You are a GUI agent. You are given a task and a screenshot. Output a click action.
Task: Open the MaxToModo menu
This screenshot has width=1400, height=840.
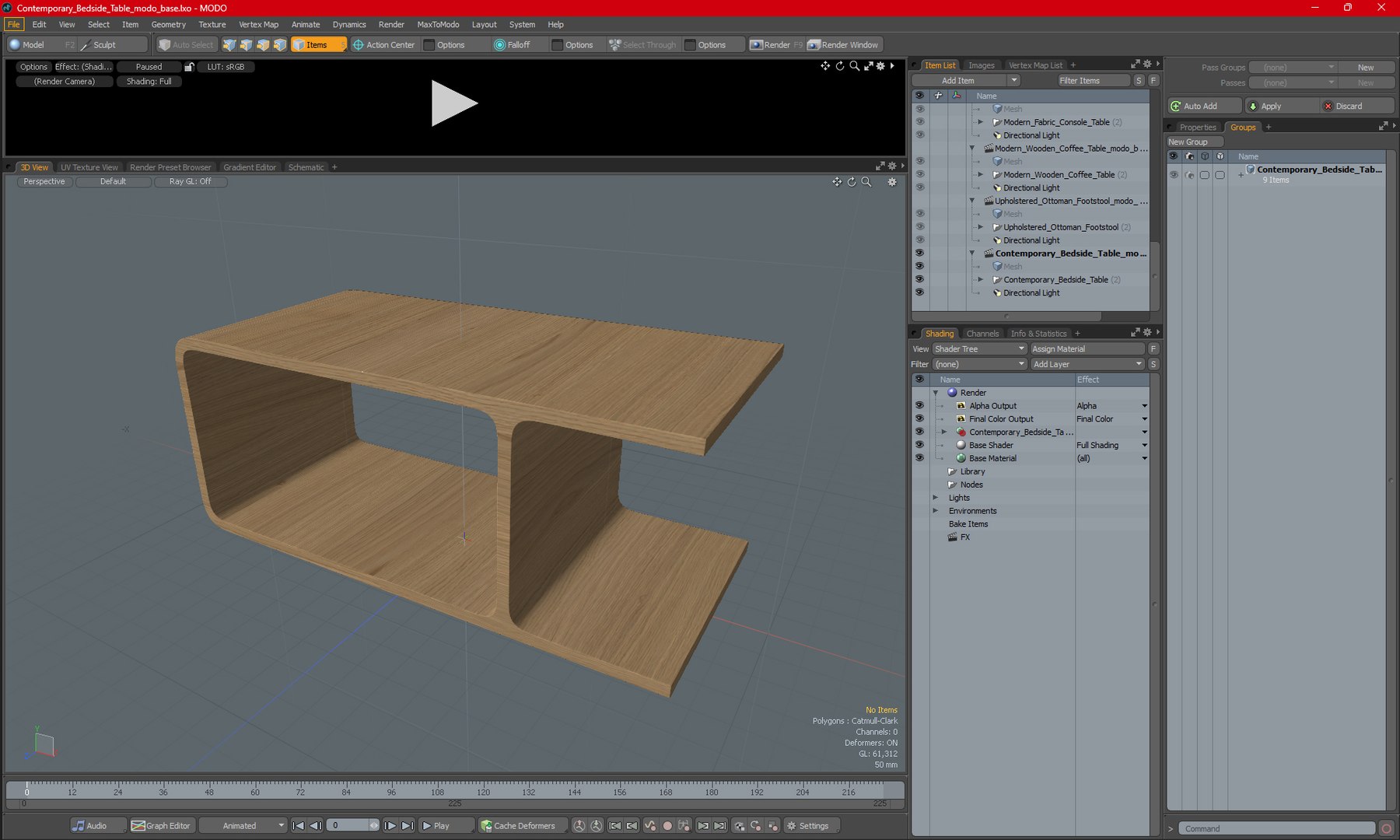[x=438, y=24]
